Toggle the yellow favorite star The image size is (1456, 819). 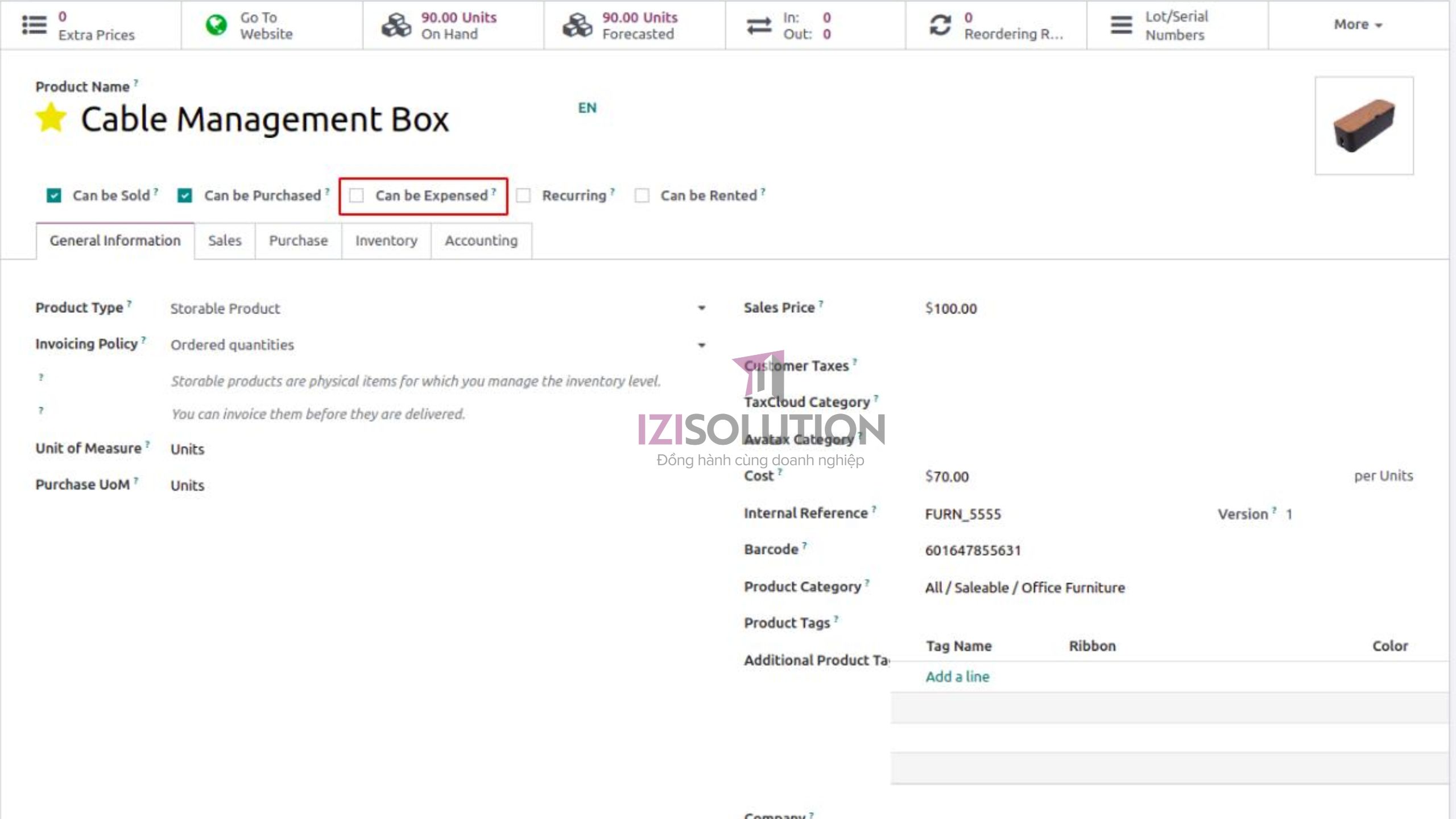click(x=51, y=118)
